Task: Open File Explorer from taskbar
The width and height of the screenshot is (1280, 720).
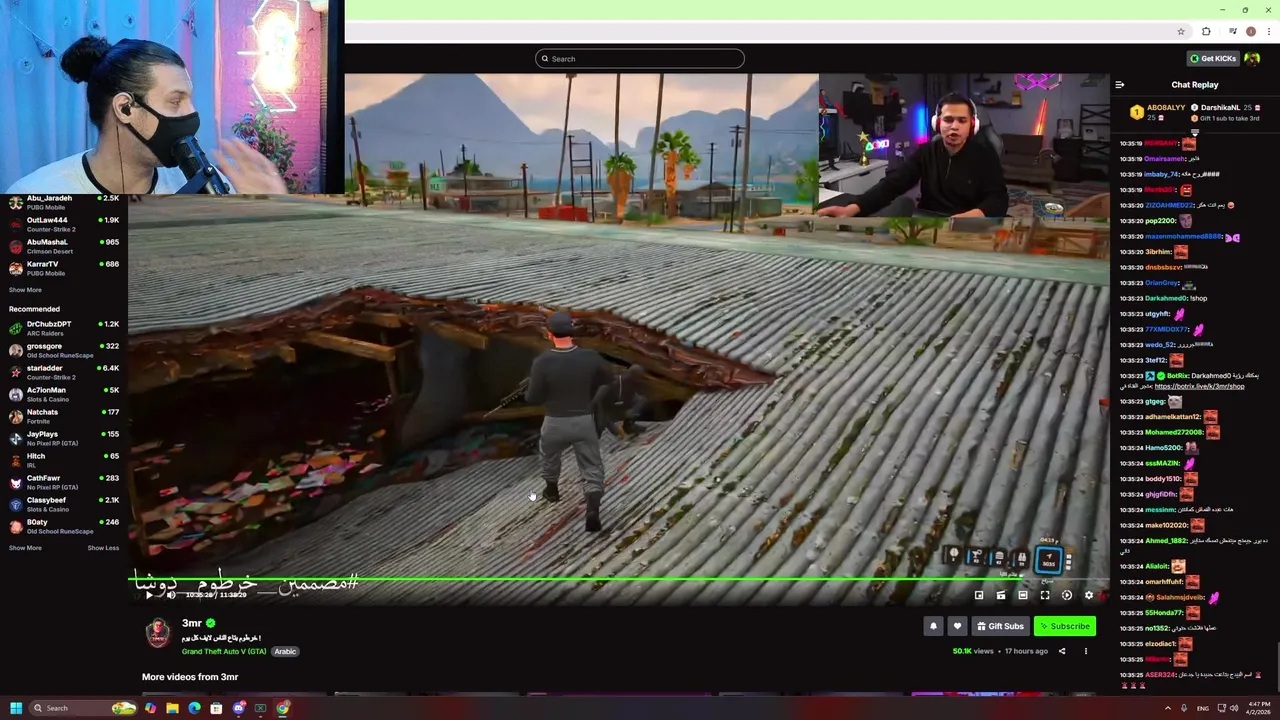Action: tap(172, 708)
